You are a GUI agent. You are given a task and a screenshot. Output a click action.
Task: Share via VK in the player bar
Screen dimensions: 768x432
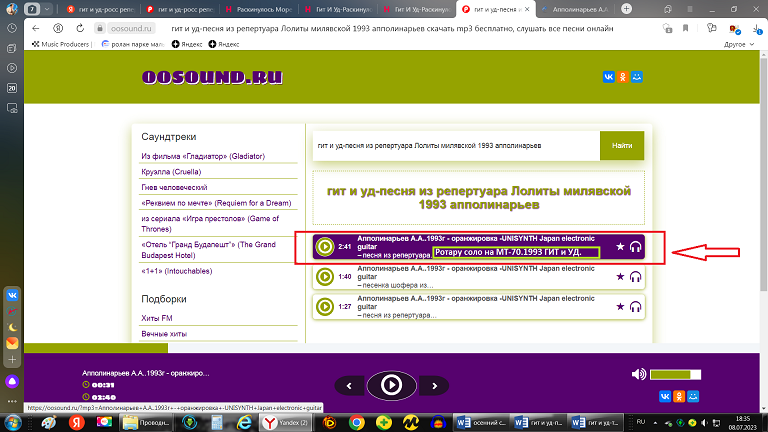(x=665, y=396)
